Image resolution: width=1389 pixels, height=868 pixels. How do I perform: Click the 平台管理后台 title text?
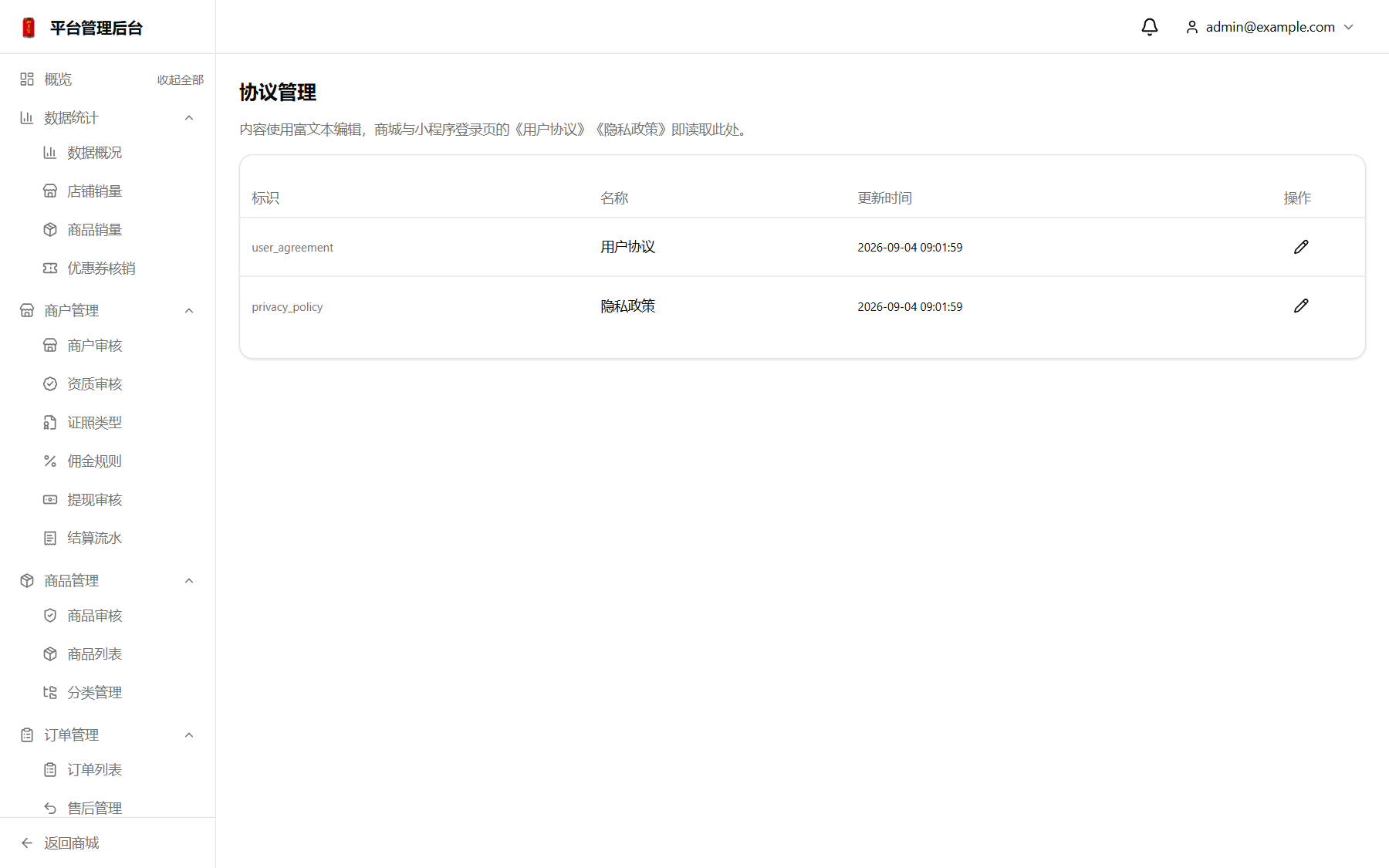point(96,28)
